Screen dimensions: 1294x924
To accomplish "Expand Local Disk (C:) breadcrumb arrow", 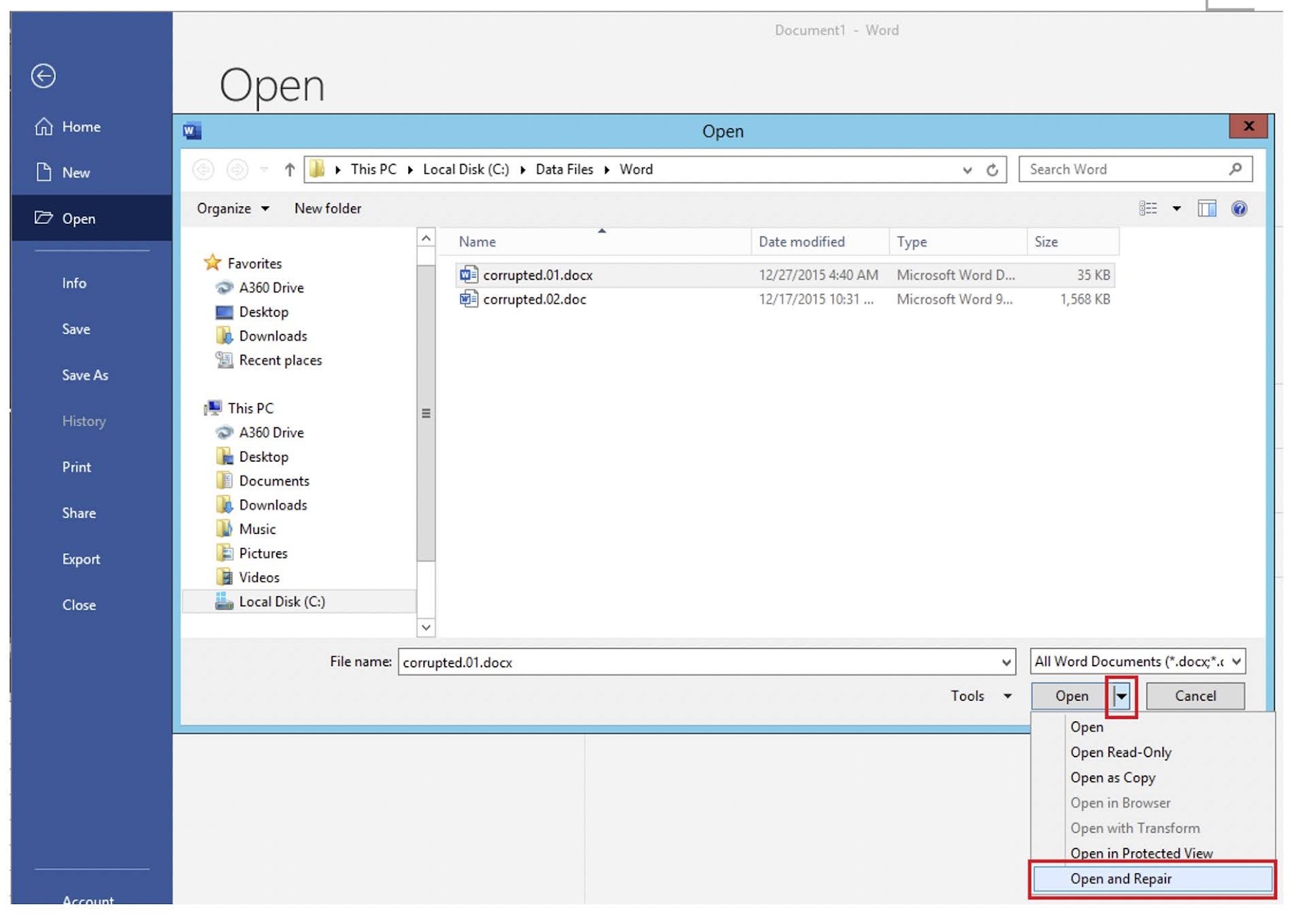I will [x=523, y=170].
